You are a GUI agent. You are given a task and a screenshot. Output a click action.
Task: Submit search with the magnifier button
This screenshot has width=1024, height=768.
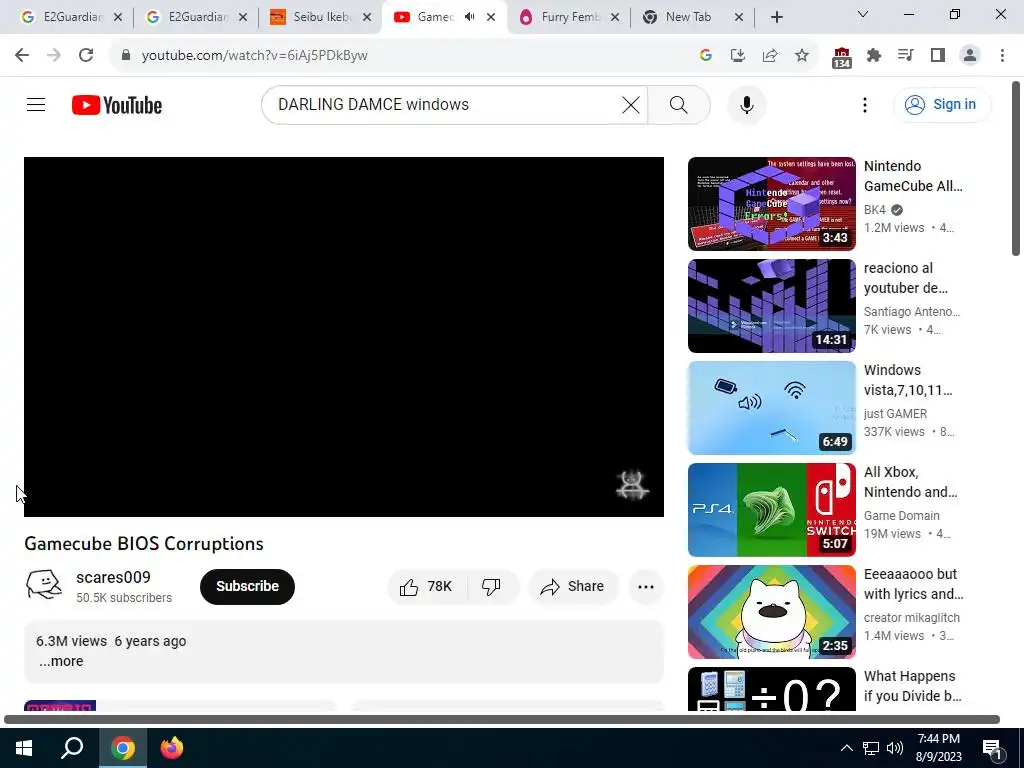(679, 104)
